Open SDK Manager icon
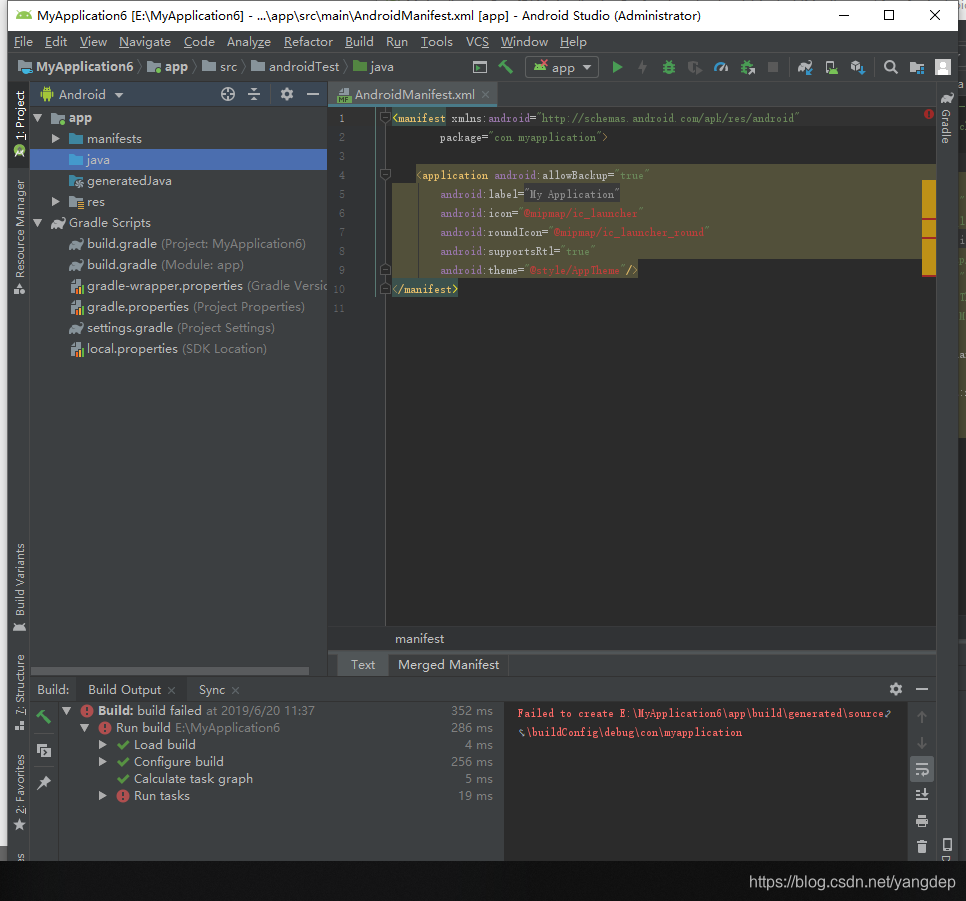The height and width of the screenshot is (901, 966). click(x=858, y=67)
